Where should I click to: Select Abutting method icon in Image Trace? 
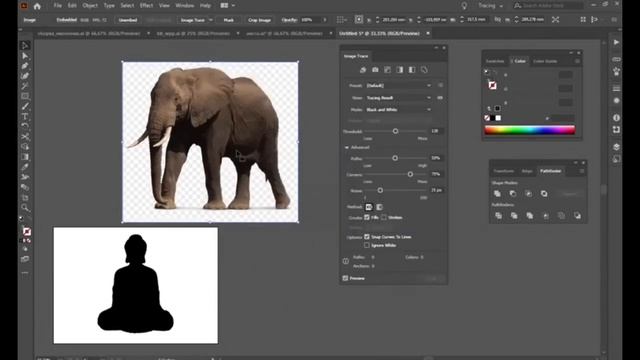pyautogui.click(x=369, y=207)
